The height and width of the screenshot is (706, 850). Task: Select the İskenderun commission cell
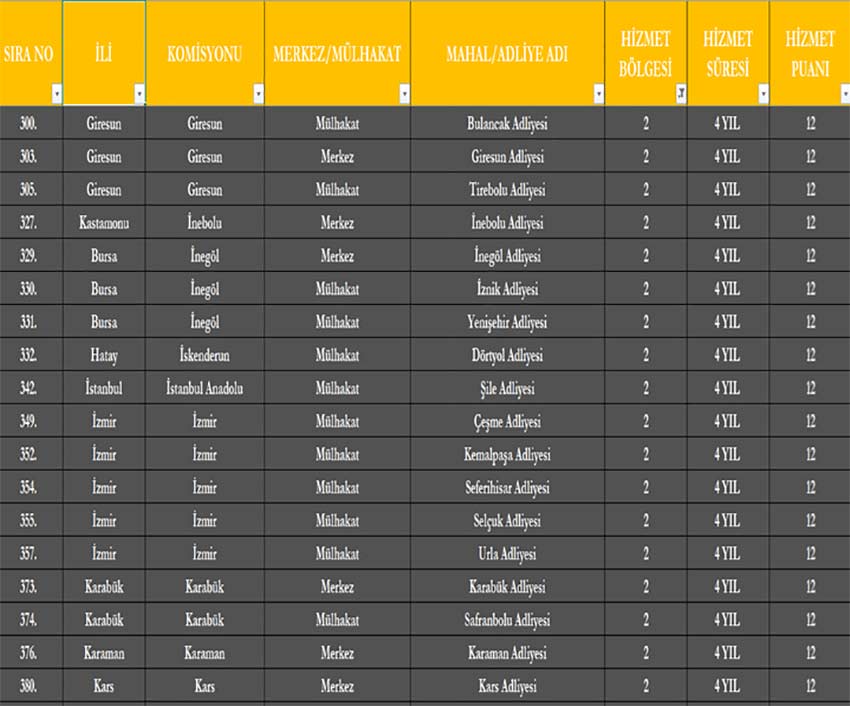pos(205,355)
